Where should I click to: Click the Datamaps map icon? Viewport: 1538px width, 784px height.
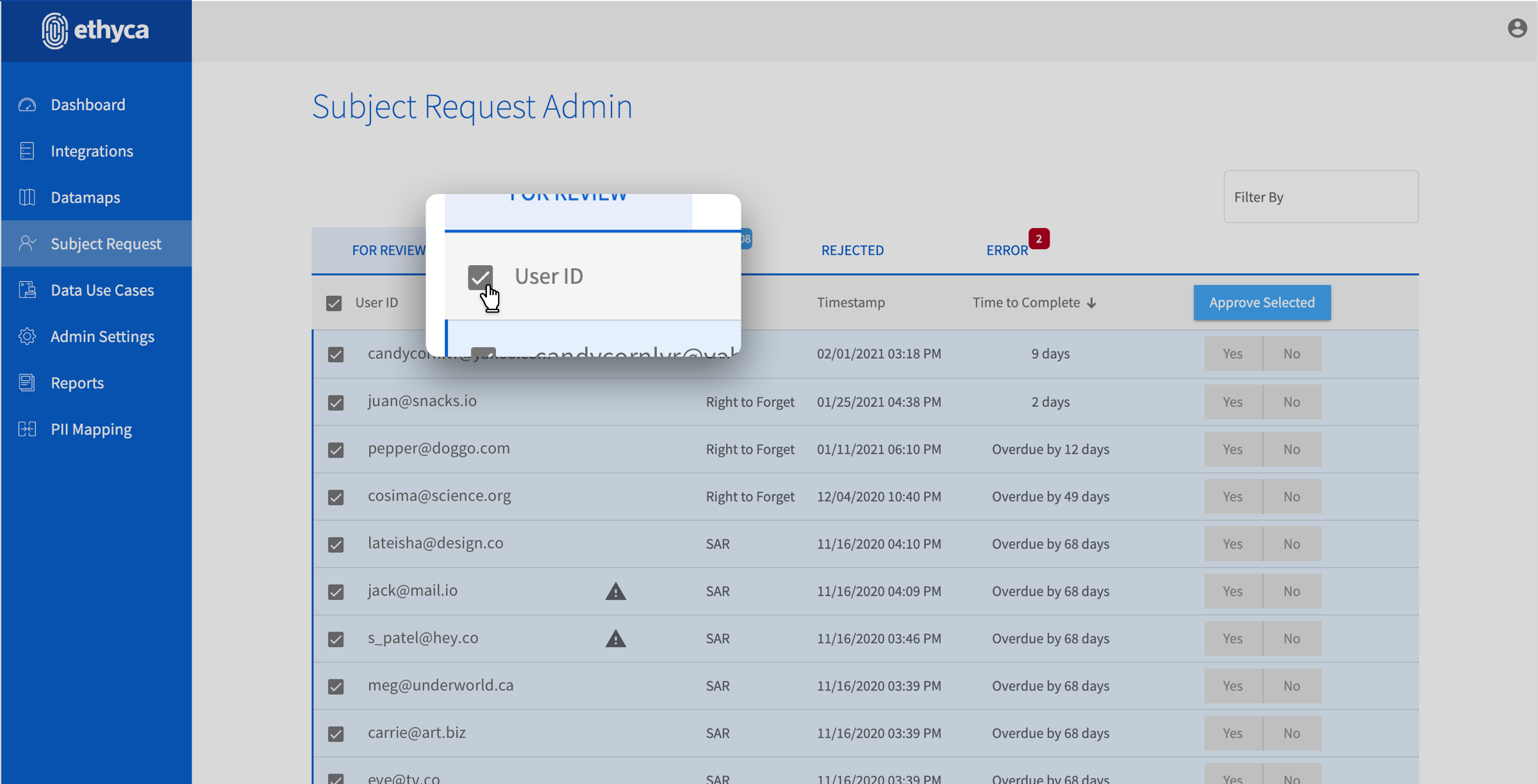27,197
